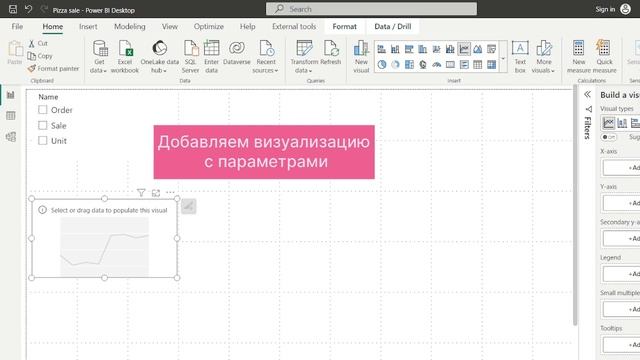The height and width of the screenshot is (360, 640).
Task: Add data to the Legend well
Action: (x=621, y=274)
